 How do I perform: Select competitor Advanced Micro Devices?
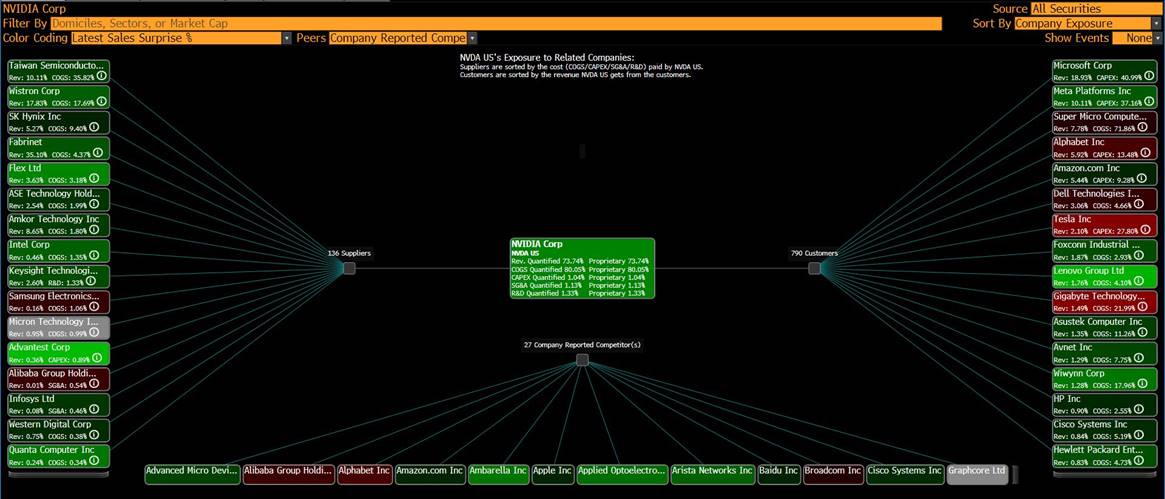tap(192, 474)
